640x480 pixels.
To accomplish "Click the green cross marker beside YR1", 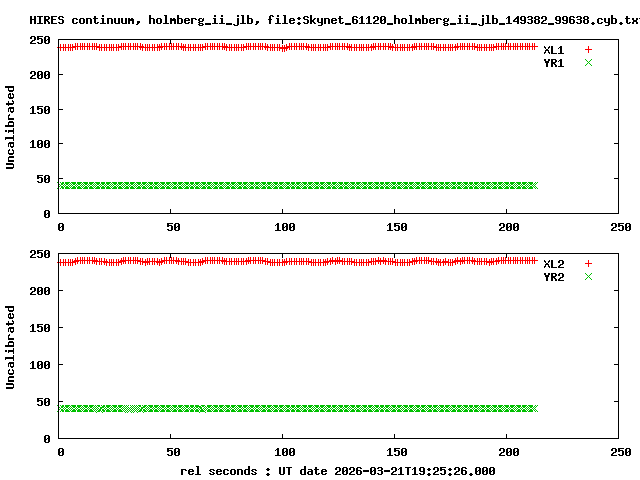I will tap(588, 63).
